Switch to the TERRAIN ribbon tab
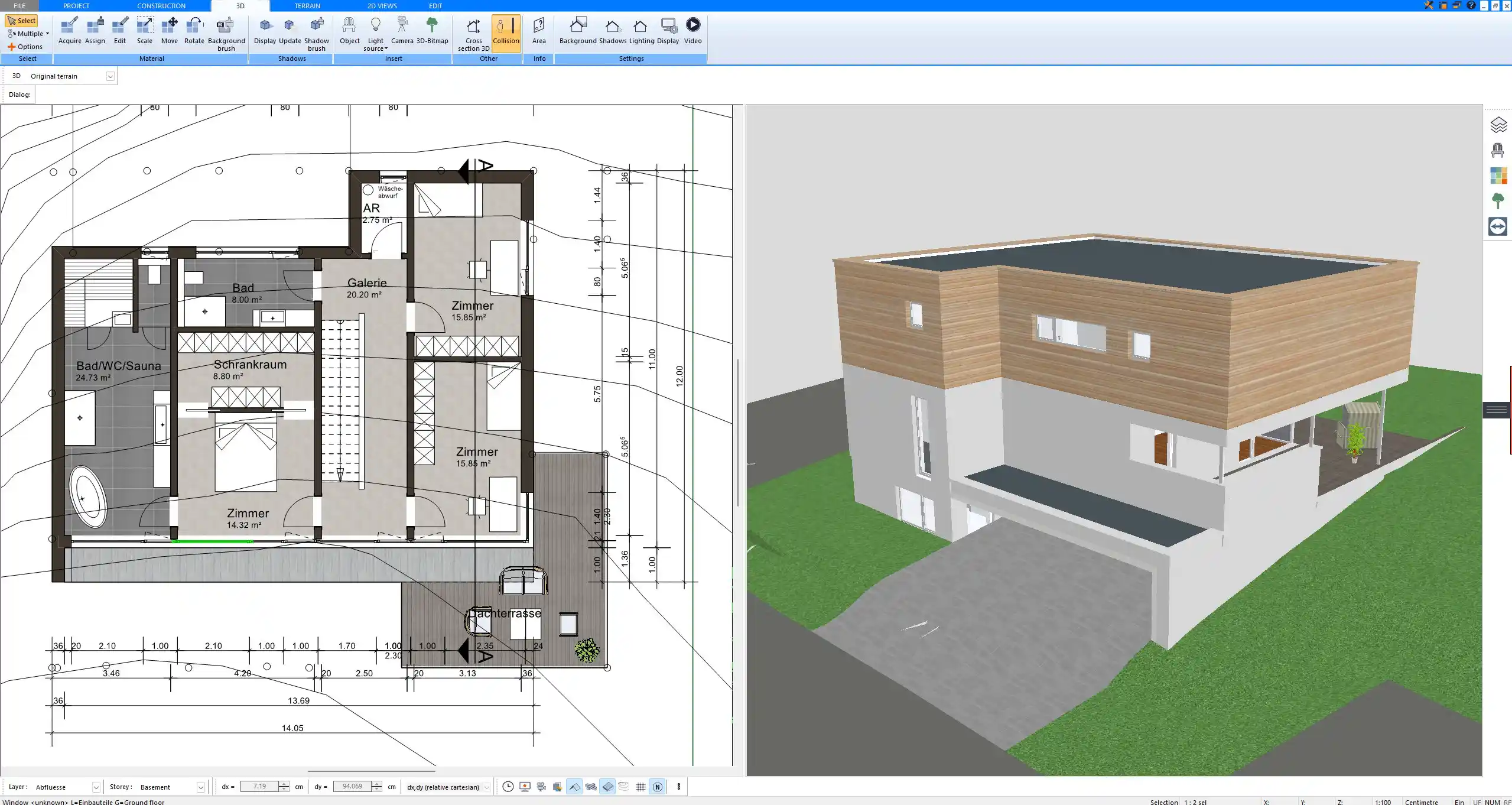Screen dimensions: 1512x805 coord(307,6)
